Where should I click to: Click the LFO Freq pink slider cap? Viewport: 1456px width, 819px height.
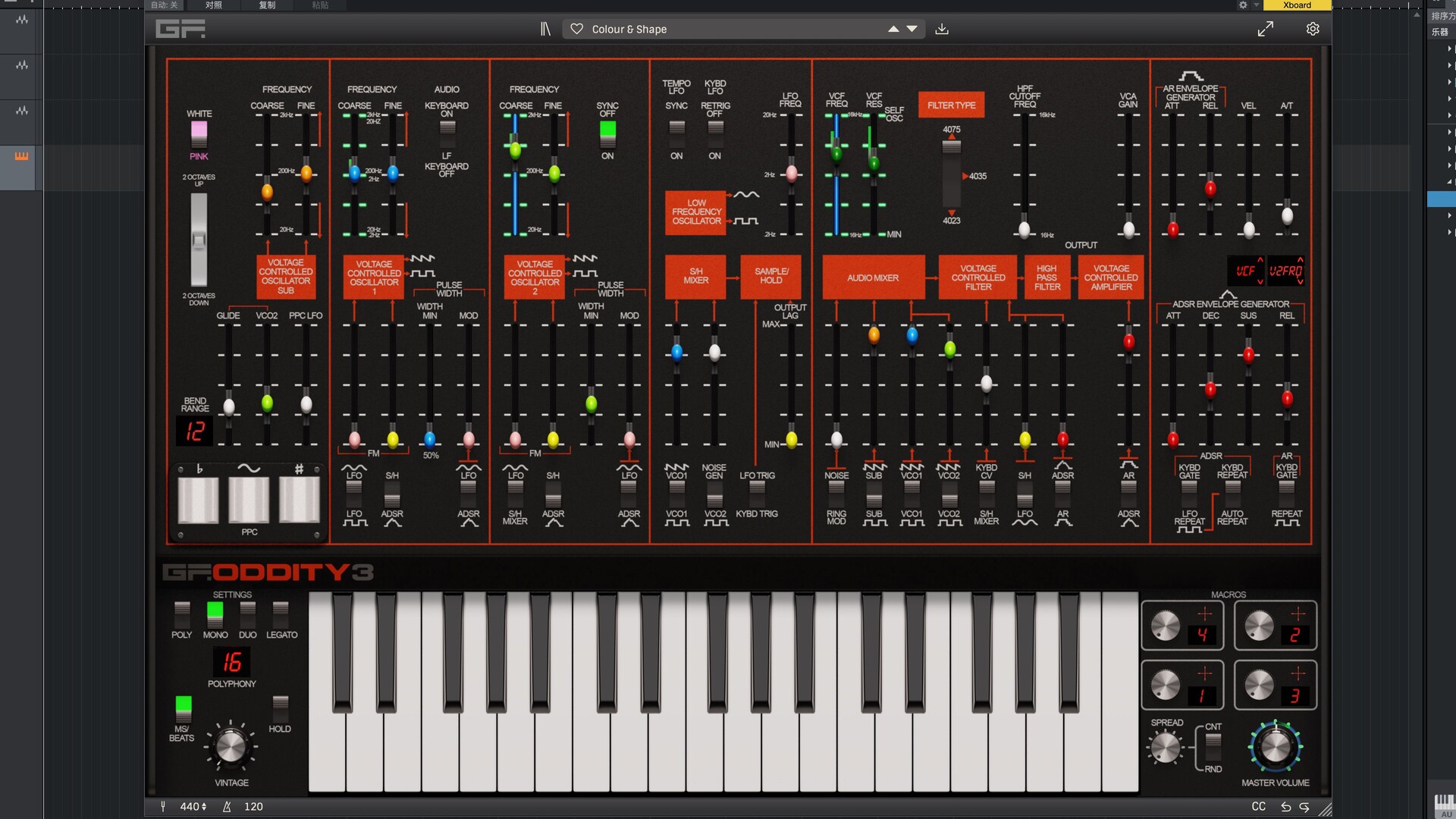pos(792,174)
